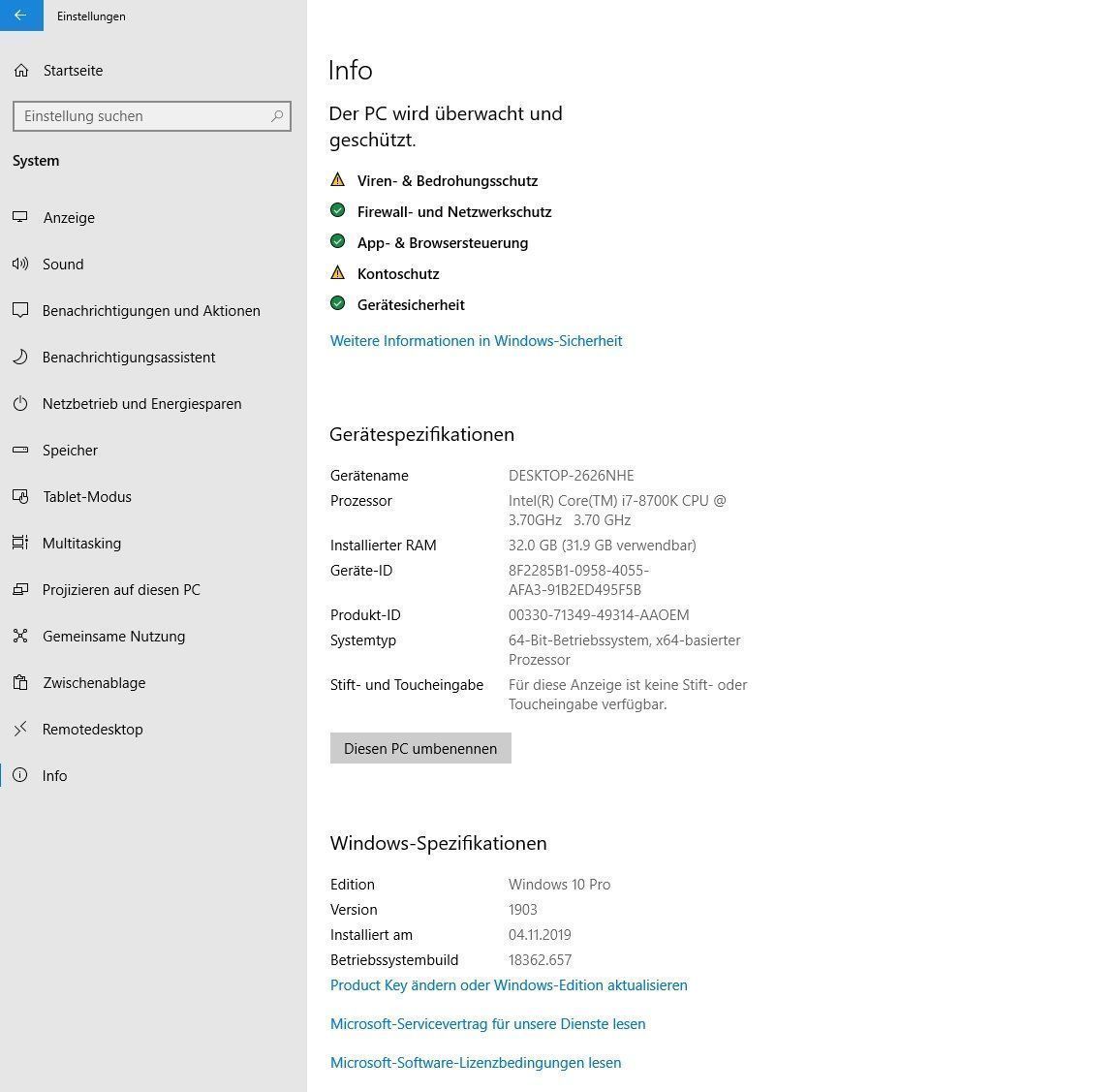
Task: Open Weitere Informationen in Windows-Sicherheit link
Action: click(476, 340)
